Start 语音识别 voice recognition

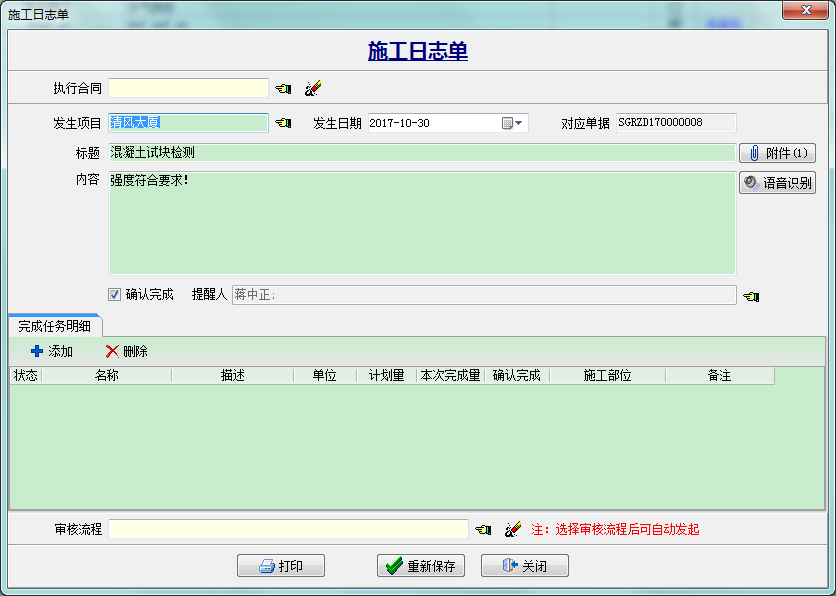point(777,183)
